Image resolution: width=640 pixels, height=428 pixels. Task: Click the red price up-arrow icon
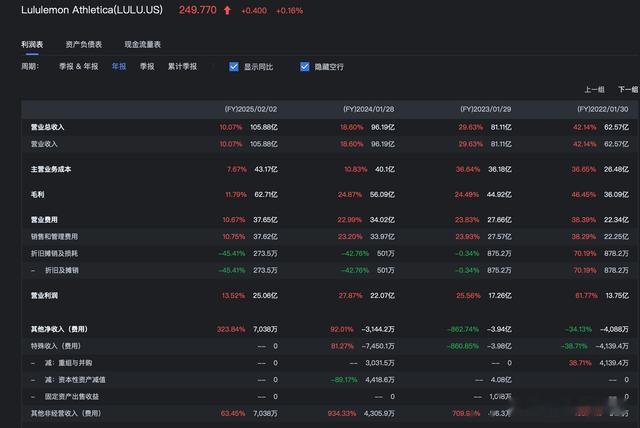[227, 10]
